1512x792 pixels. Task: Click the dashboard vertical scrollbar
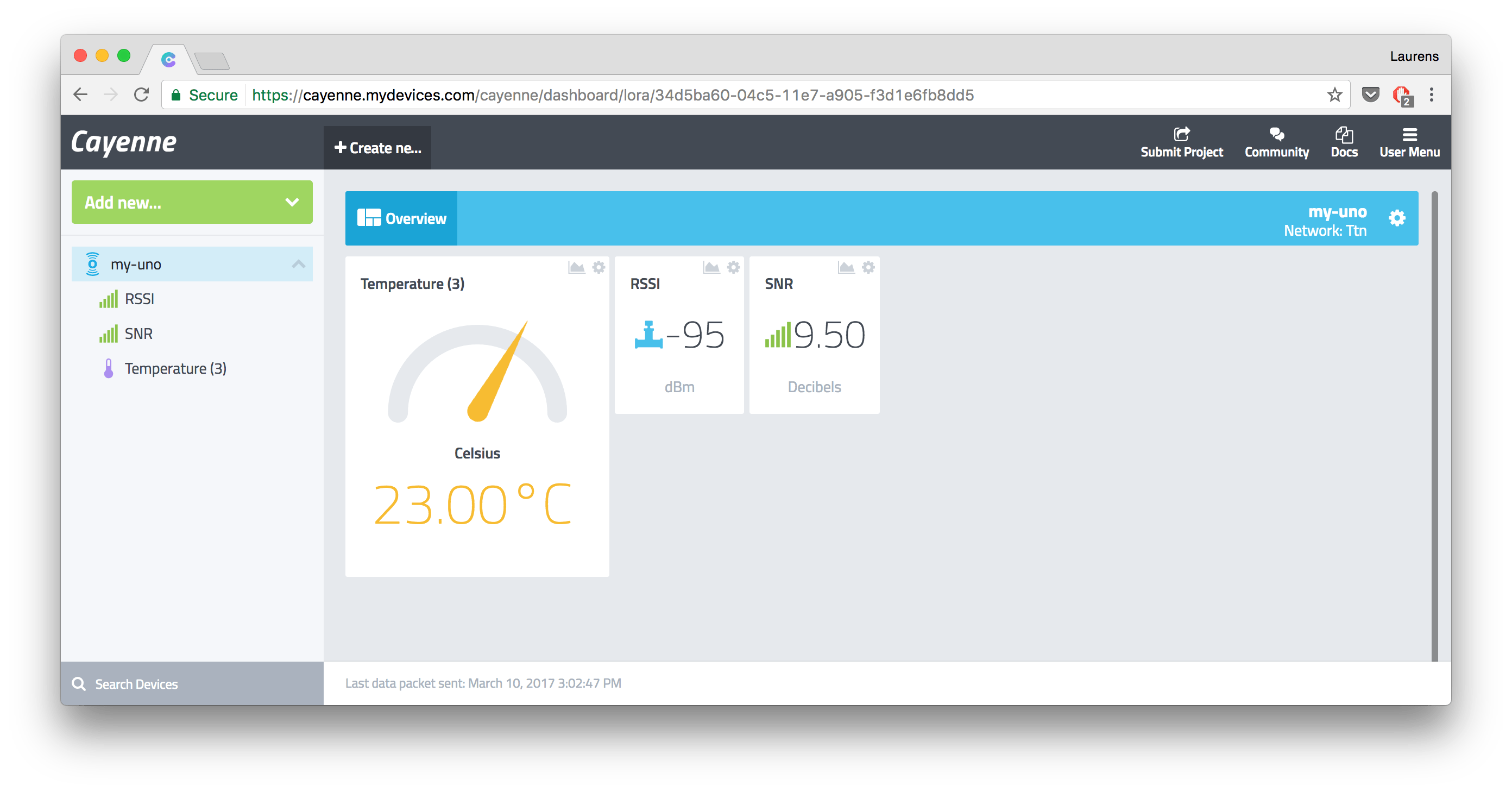click(1434, 426)
